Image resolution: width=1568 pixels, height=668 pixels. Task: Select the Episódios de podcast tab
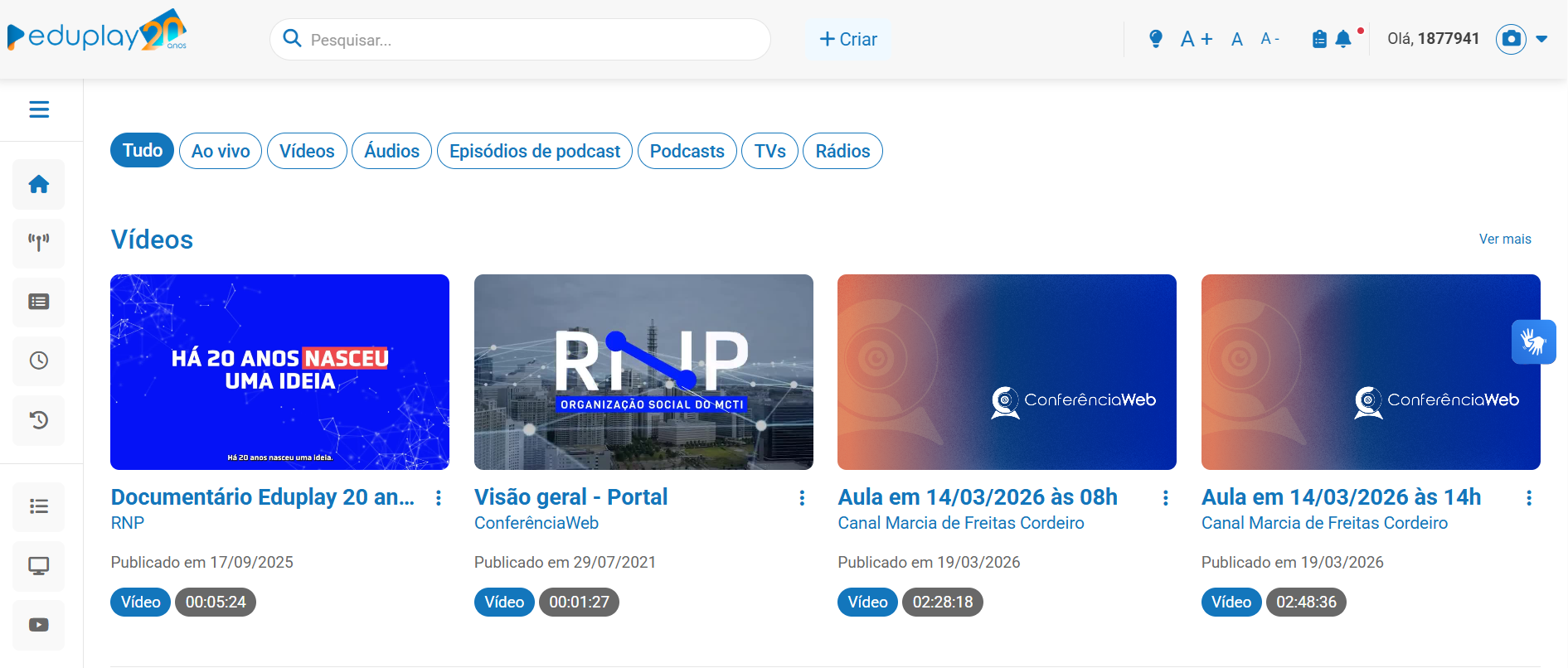point(535,151)
